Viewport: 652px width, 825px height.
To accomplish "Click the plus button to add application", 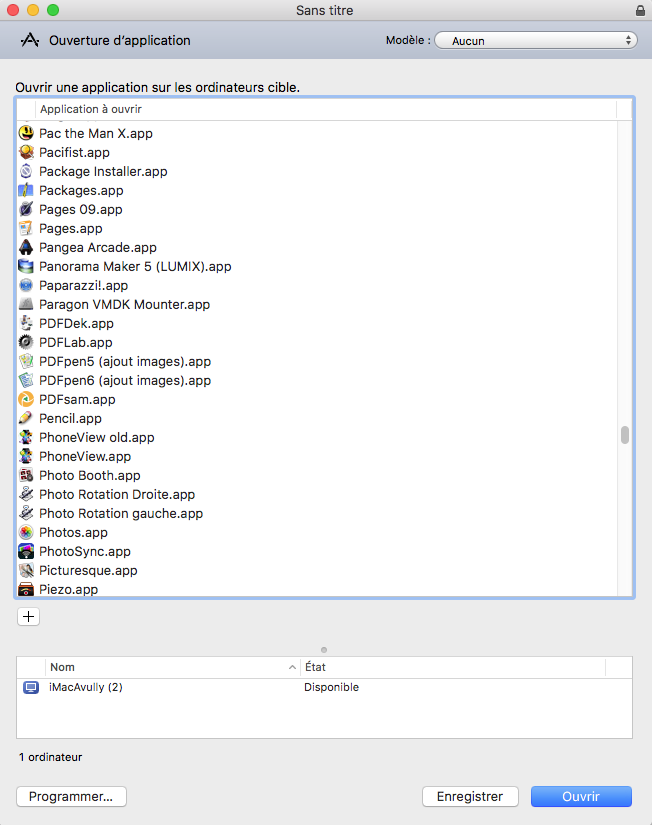I will [x=28, y=616].
